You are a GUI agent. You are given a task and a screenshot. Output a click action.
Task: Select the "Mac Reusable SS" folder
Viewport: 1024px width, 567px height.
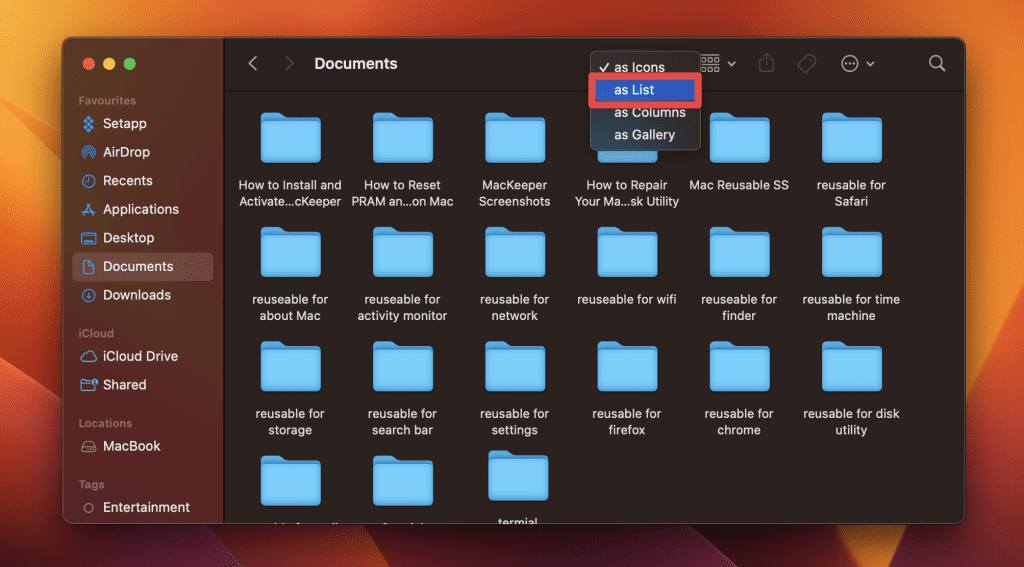tap(739, 150)
